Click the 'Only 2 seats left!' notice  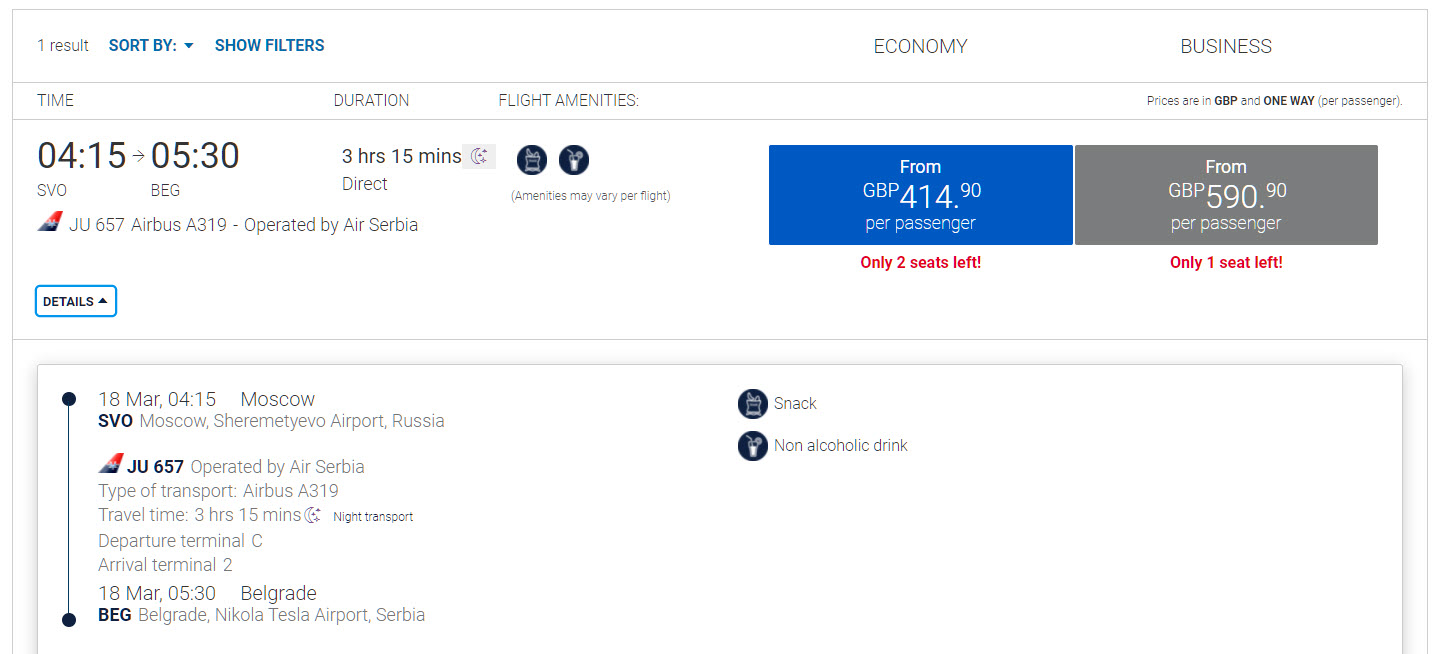point(920,263)
